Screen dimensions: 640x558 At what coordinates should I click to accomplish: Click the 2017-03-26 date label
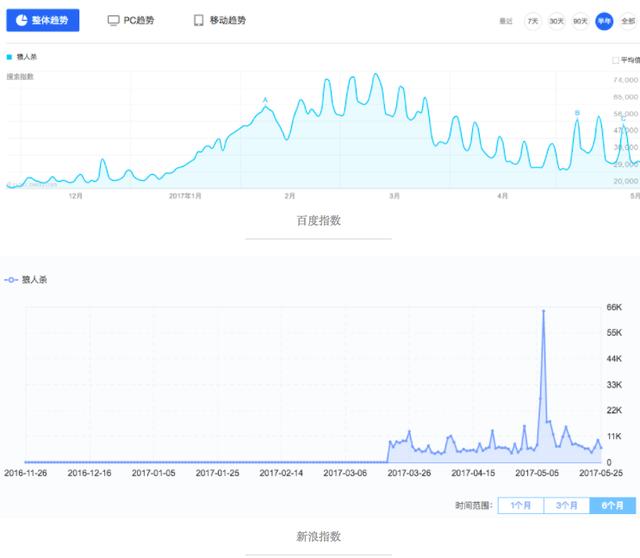click(409, 473)
